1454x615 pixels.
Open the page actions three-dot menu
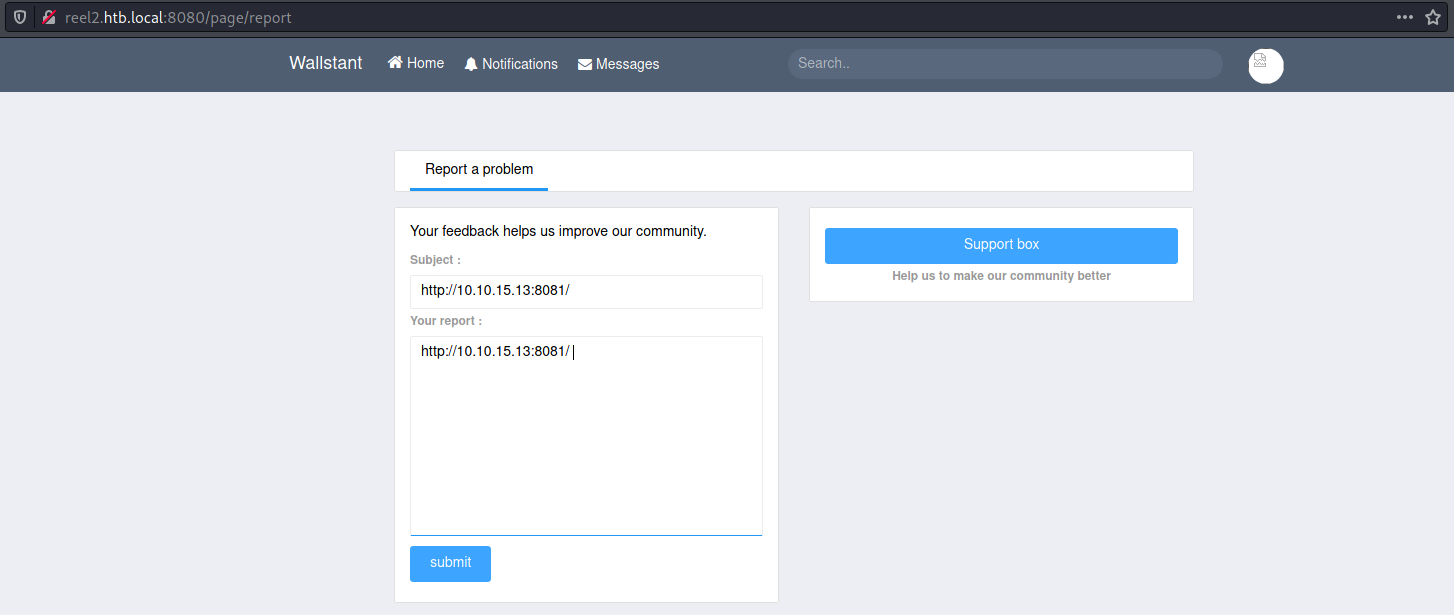pos(1405,18)
